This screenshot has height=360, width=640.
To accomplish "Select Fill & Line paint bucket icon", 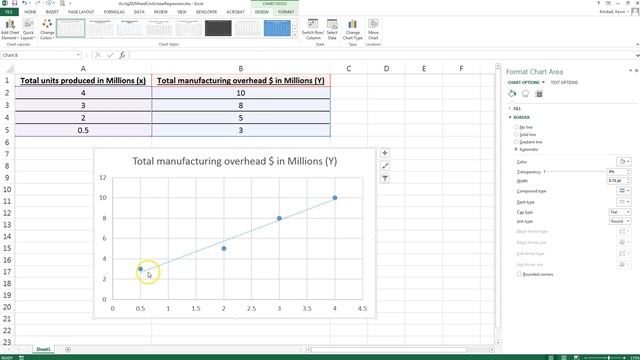I will click(x=512, y=94).
